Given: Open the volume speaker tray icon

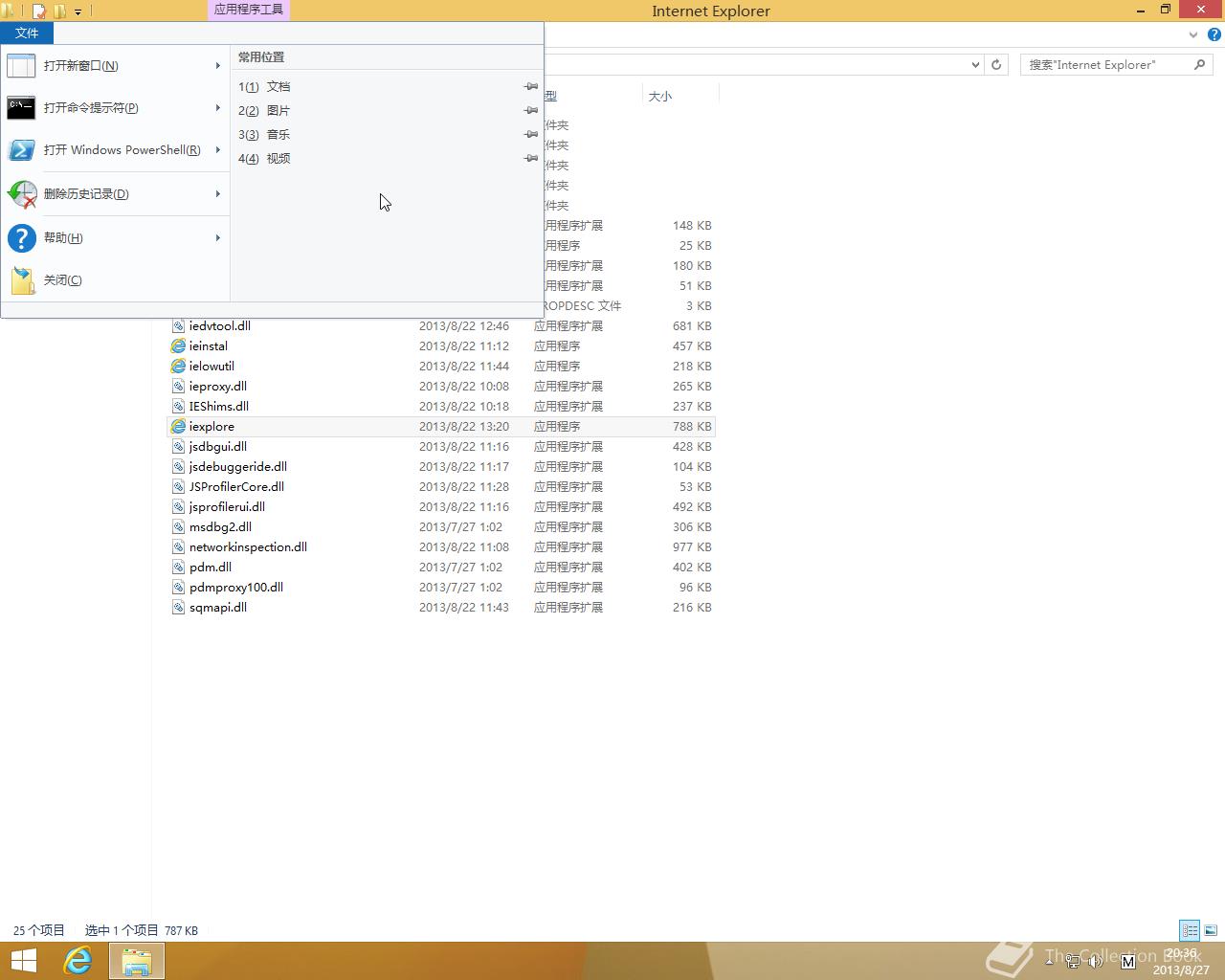Looking at the screenshot, I should click(x=1097, y=961).
